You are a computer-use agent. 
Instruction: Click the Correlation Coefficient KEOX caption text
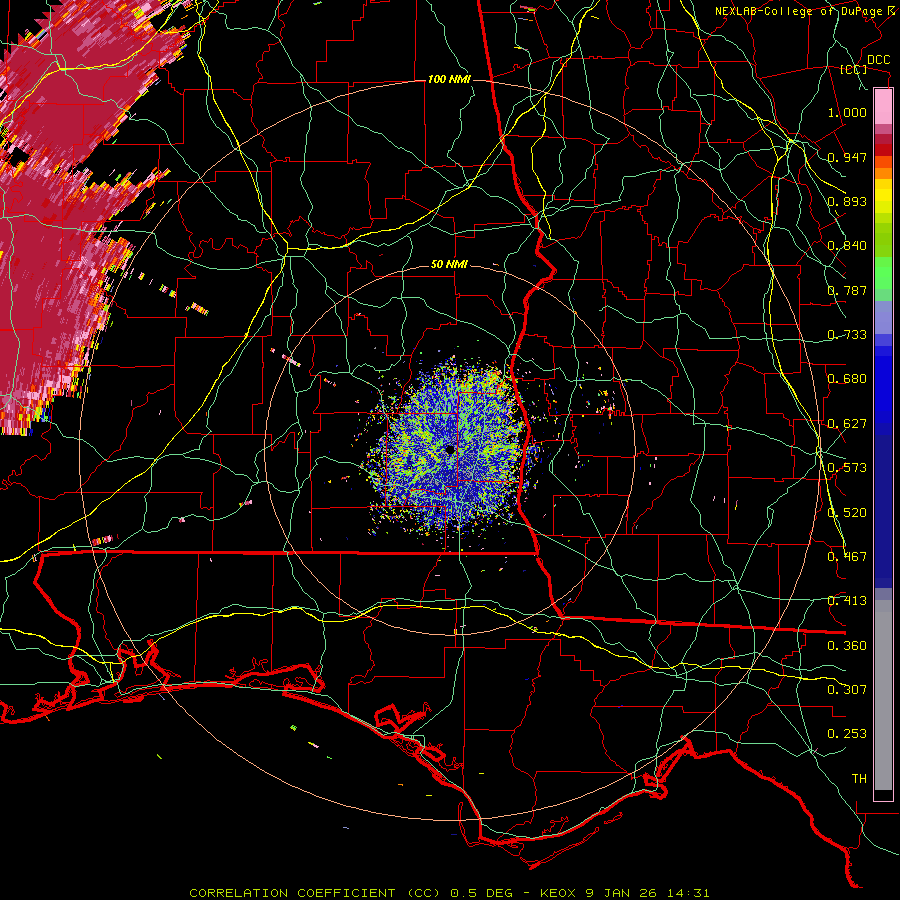click(449, 893)
